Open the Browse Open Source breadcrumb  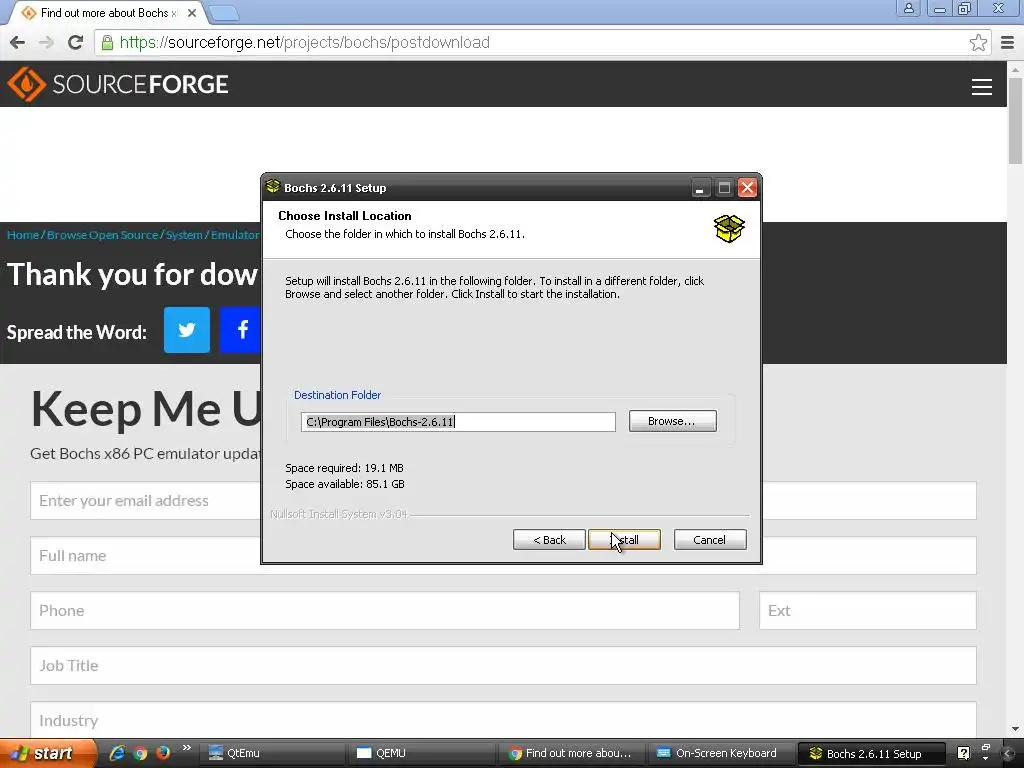point(103,234)
